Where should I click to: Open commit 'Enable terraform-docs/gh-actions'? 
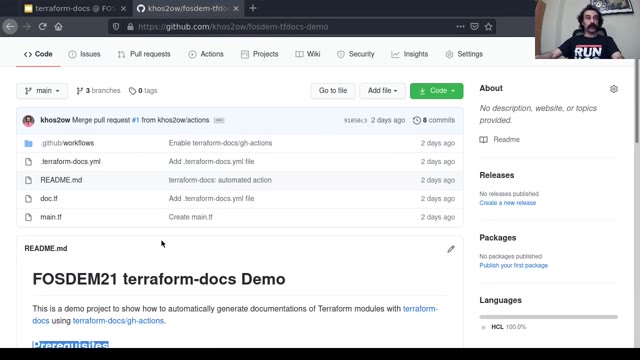(x=220, y=143)
